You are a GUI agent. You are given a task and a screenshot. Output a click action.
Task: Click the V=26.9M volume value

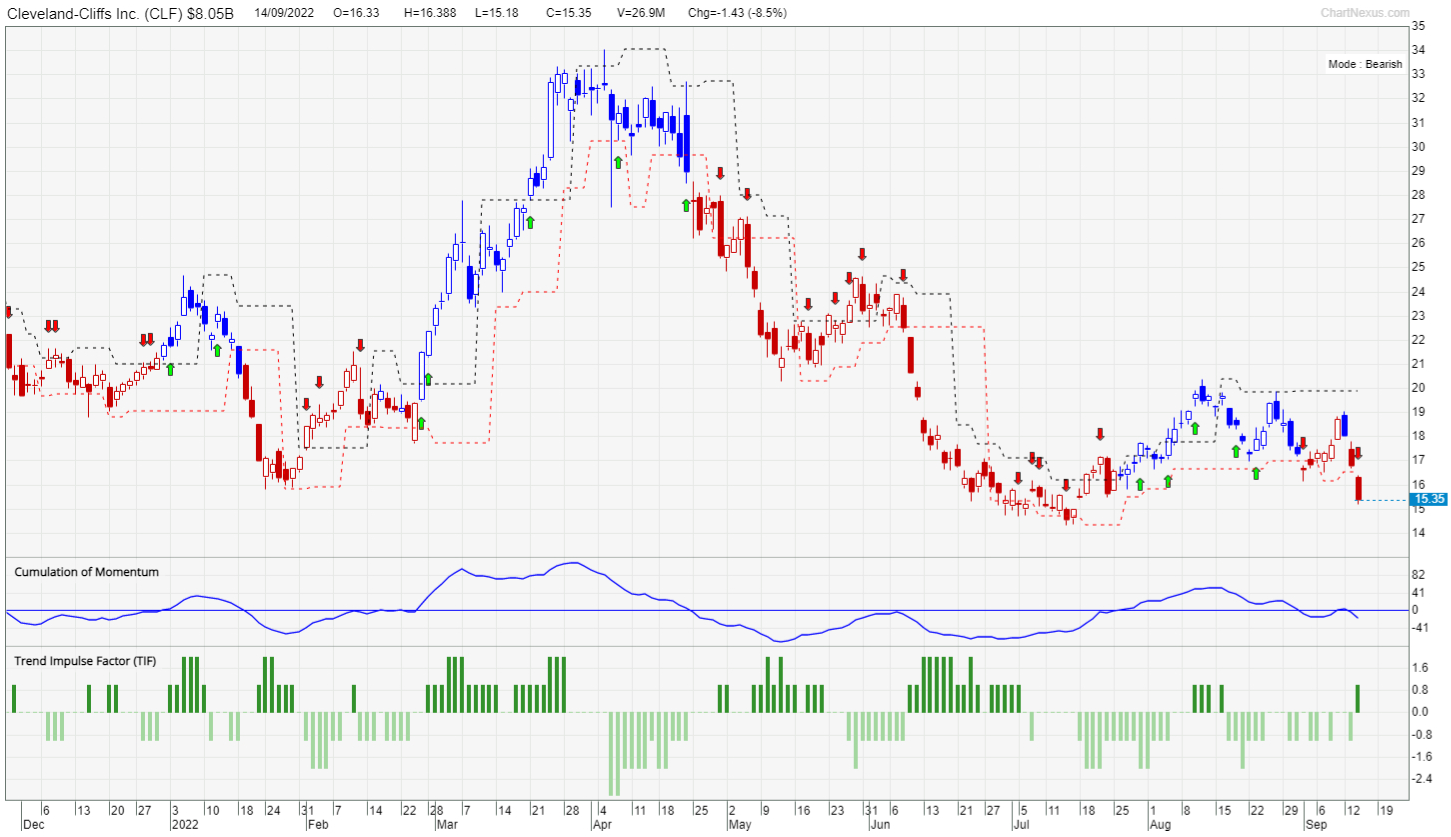(642, 13)
